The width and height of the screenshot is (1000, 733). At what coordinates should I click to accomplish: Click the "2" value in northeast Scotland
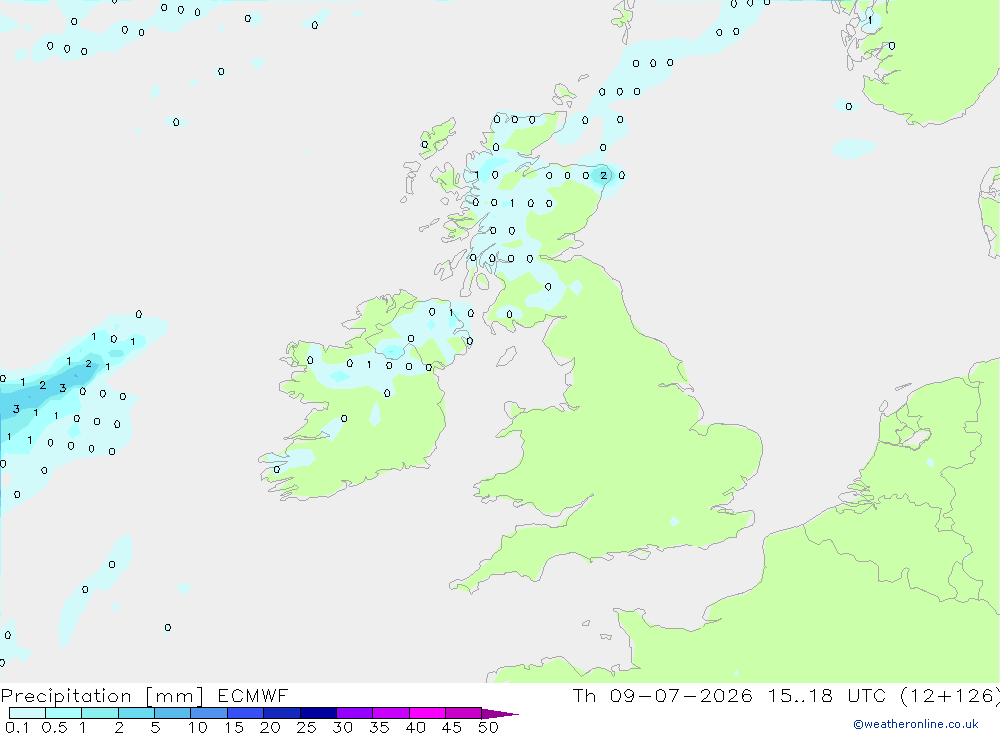[x=603, y=175]
